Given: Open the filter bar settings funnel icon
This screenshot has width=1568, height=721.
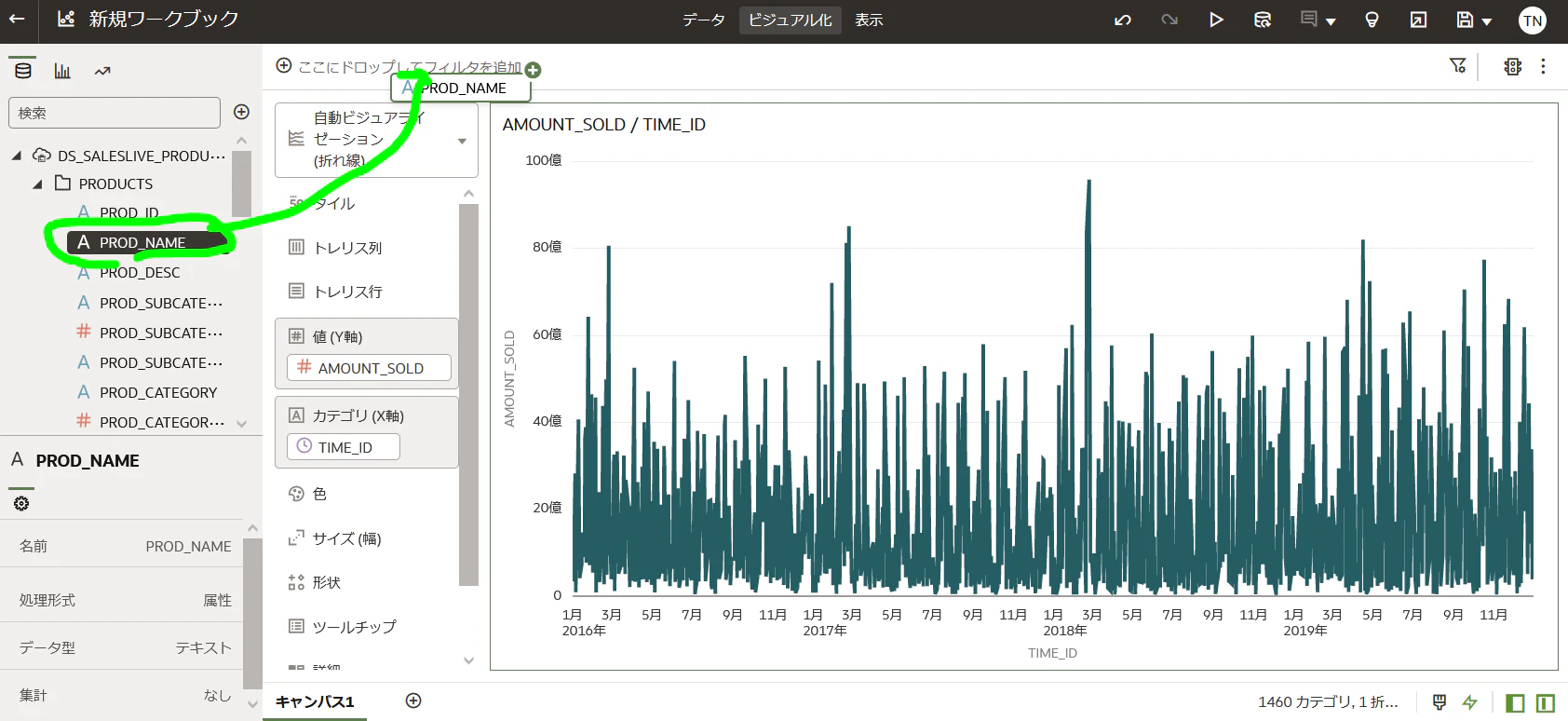Looking at the screenshot, I should click(1458, 65).
